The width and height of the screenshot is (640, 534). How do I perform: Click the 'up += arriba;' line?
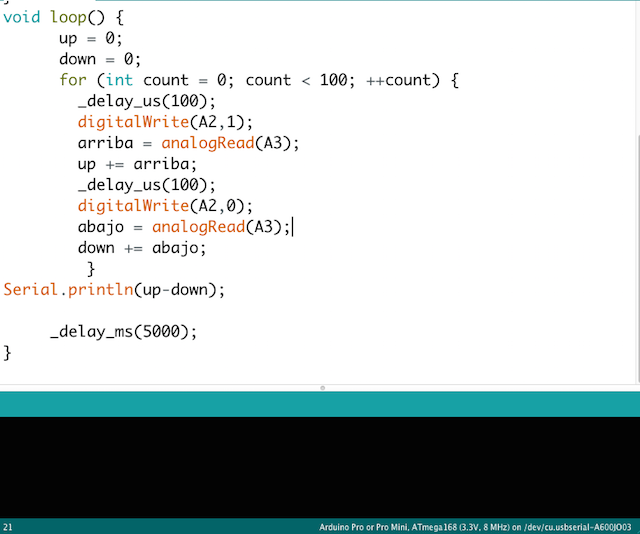(x=137, y=164)
